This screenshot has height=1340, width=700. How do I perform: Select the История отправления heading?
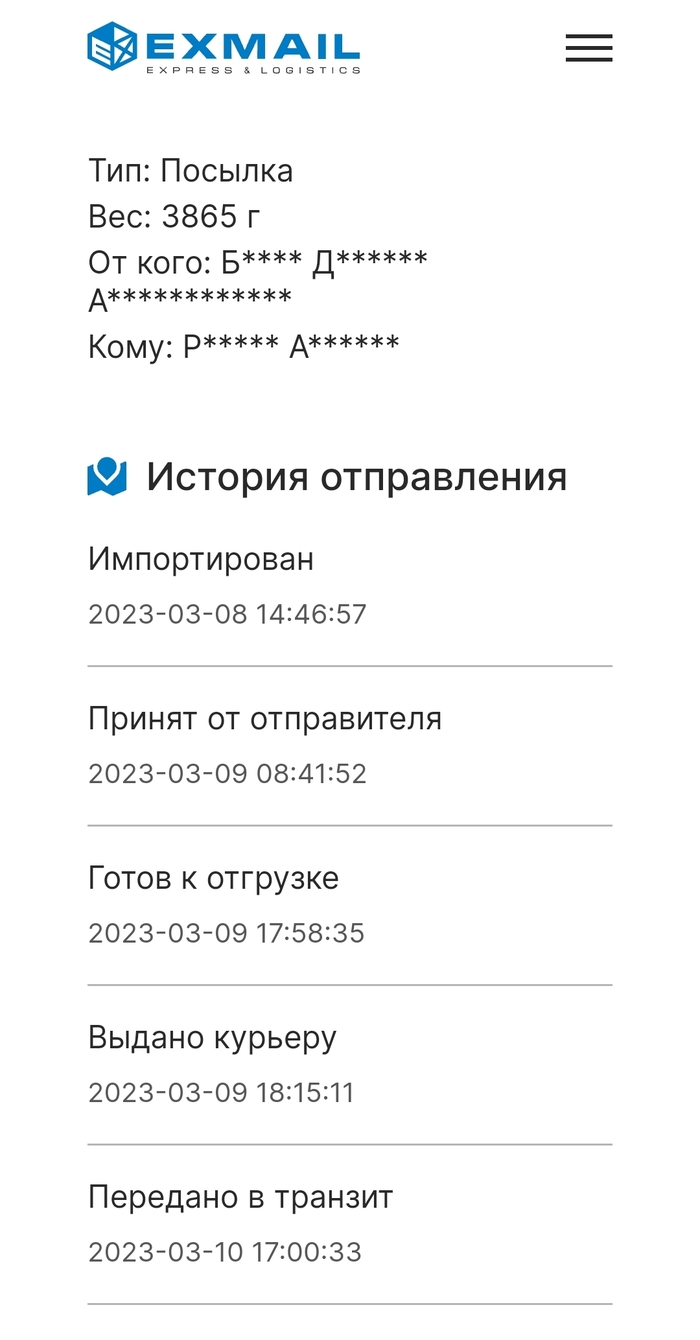pyautogui.click(x=356, y=477)
